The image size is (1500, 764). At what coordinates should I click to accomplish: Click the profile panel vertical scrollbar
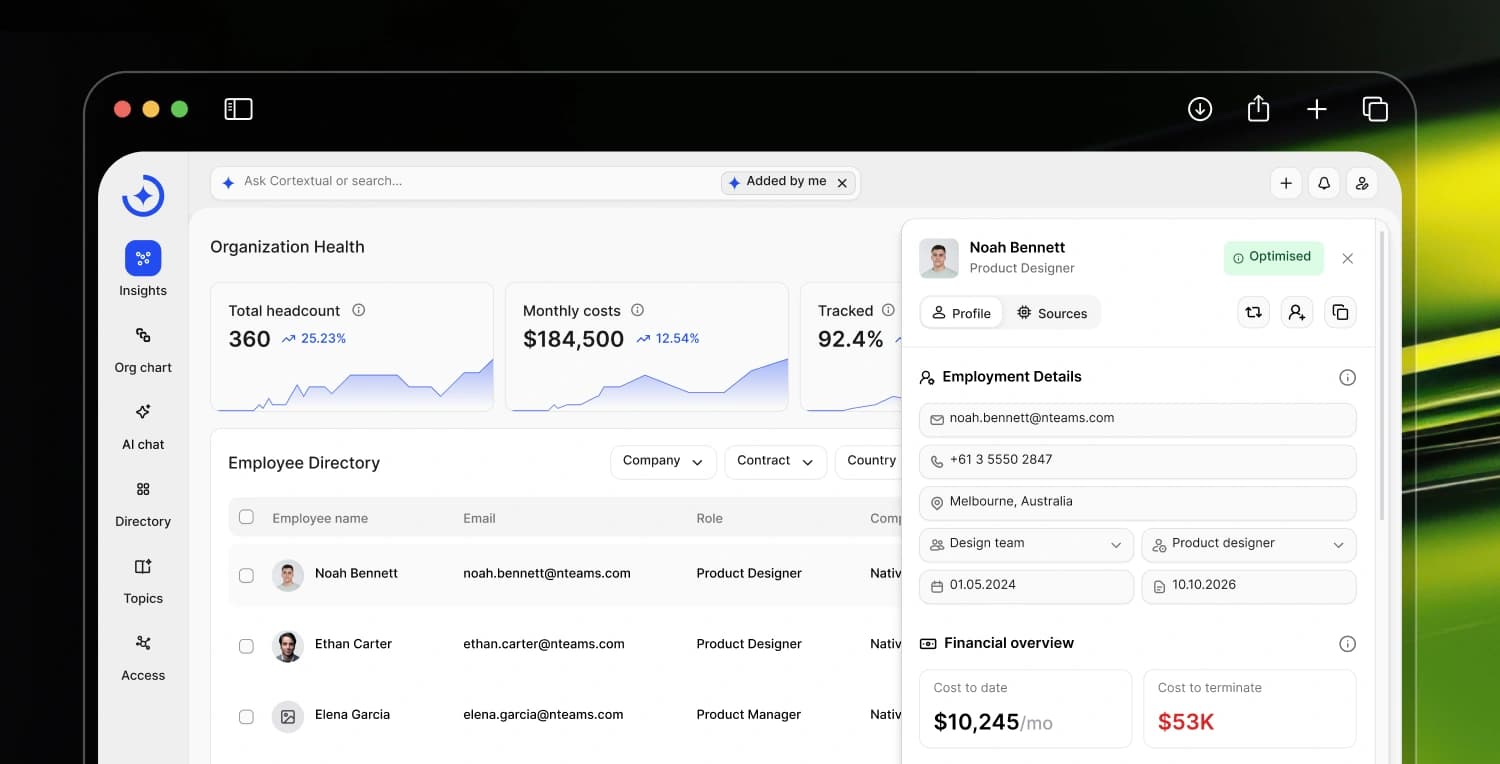click(x=1382, y=375)
